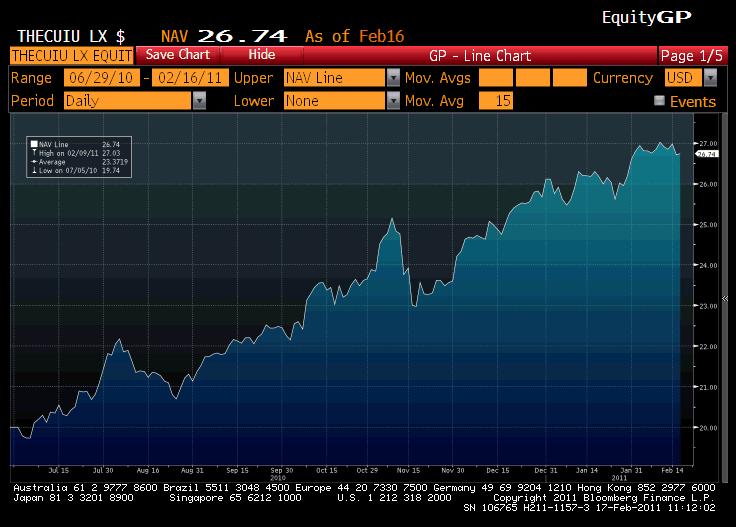Open the Page 1/5 indicator
Image resolution: width=736 pixels, height=527 pixels.
click(692, 55)
